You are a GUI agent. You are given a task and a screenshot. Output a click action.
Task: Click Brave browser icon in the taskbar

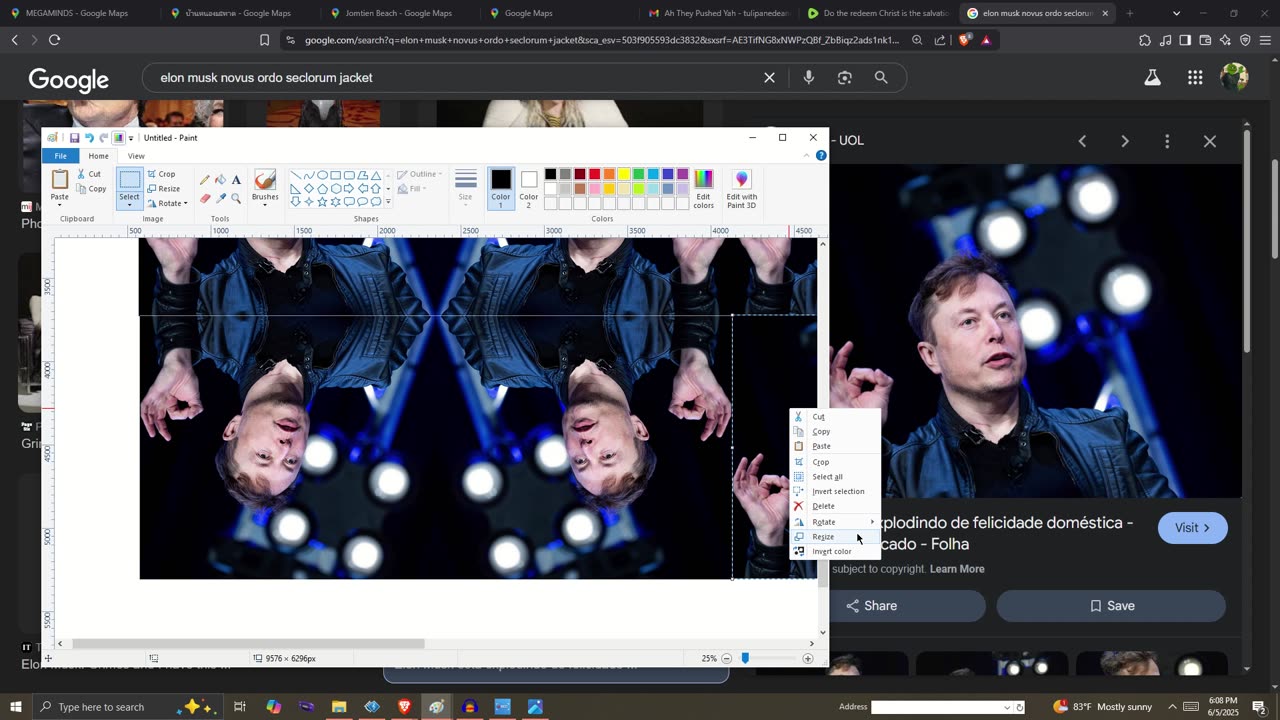click(x=405, y=707)
